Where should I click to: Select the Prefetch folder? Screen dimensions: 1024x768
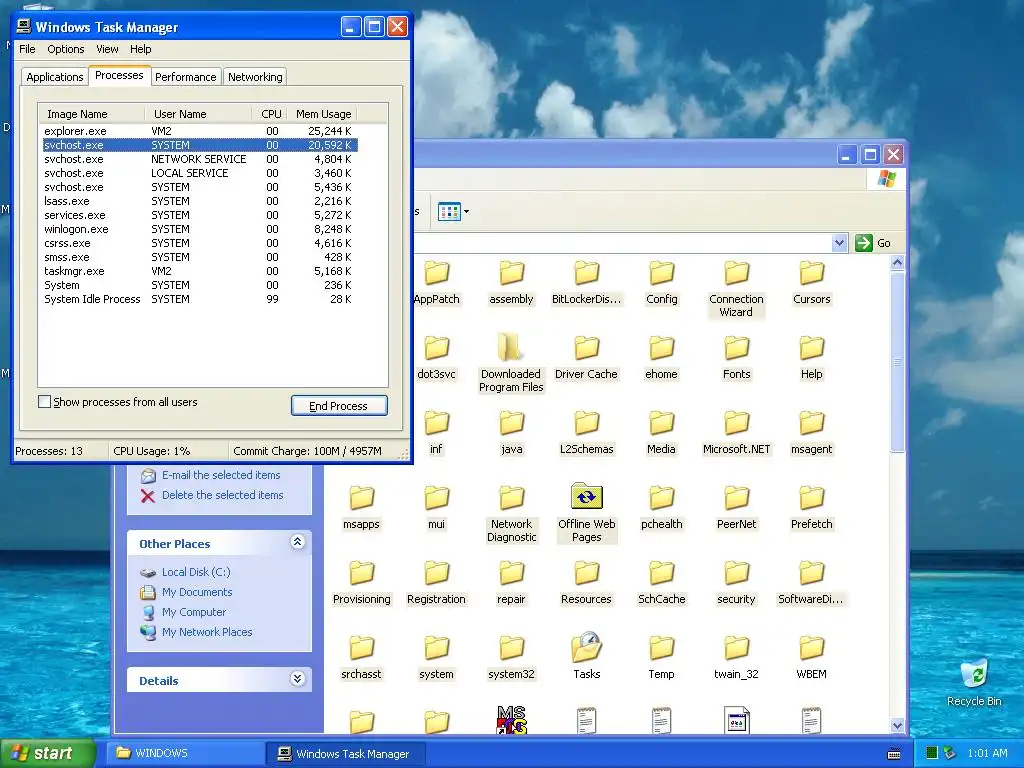(812, 509)
